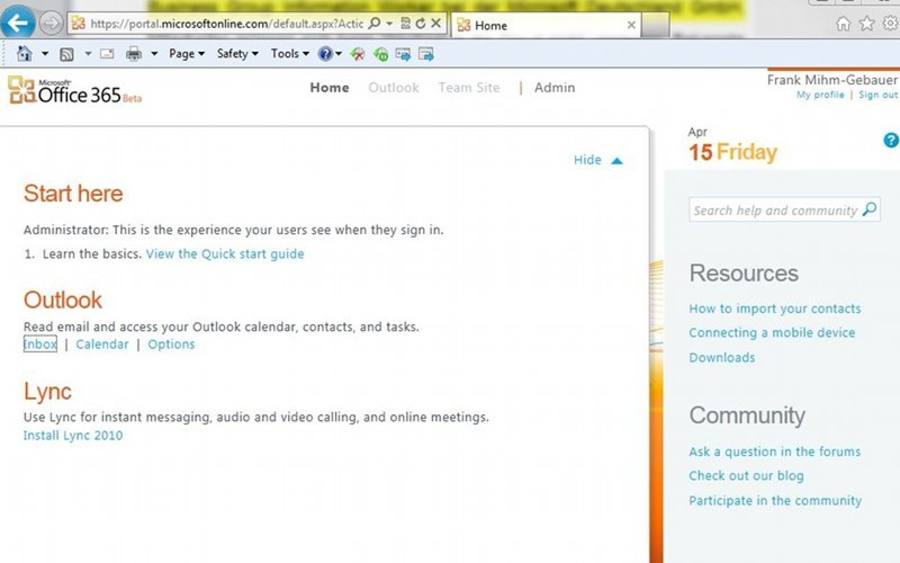Click the Community heading
Image resolution: width=900 pixels, height=563 pixels.
747,416
